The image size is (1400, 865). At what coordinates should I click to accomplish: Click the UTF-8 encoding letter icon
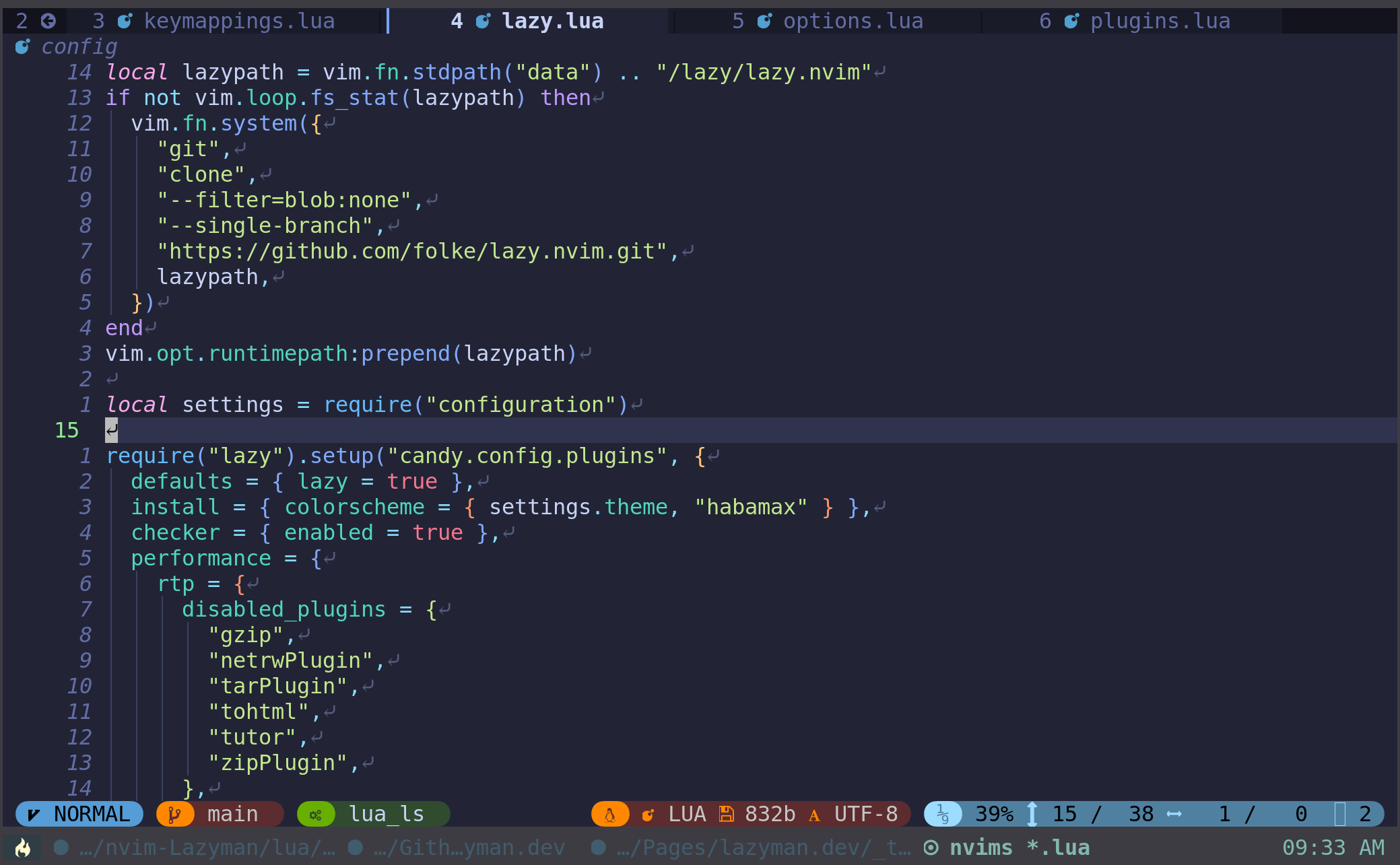[814, 816]
